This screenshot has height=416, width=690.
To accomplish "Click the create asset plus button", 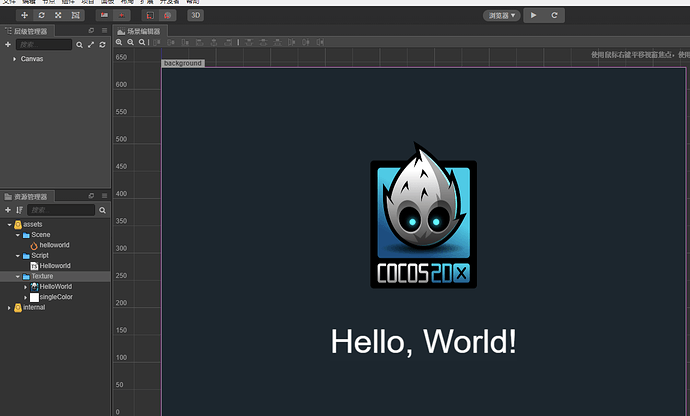I will (x=8, y=210).
